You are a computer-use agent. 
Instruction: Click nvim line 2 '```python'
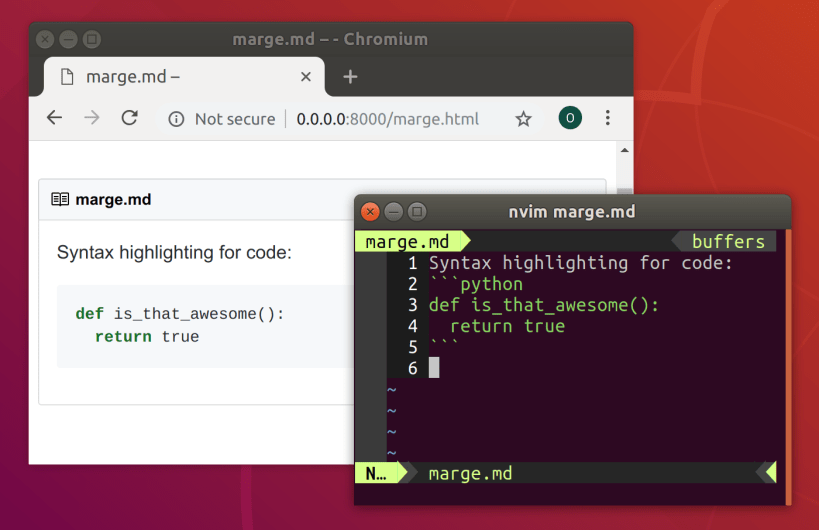476,284
